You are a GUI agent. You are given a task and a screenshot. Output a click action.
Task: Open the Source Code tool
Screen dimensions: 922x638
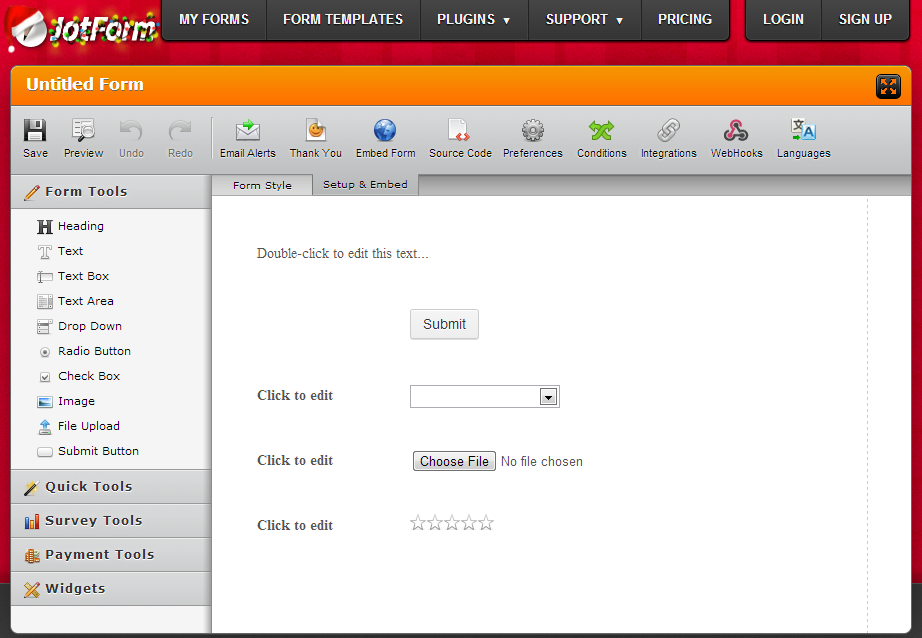point(460,138)
